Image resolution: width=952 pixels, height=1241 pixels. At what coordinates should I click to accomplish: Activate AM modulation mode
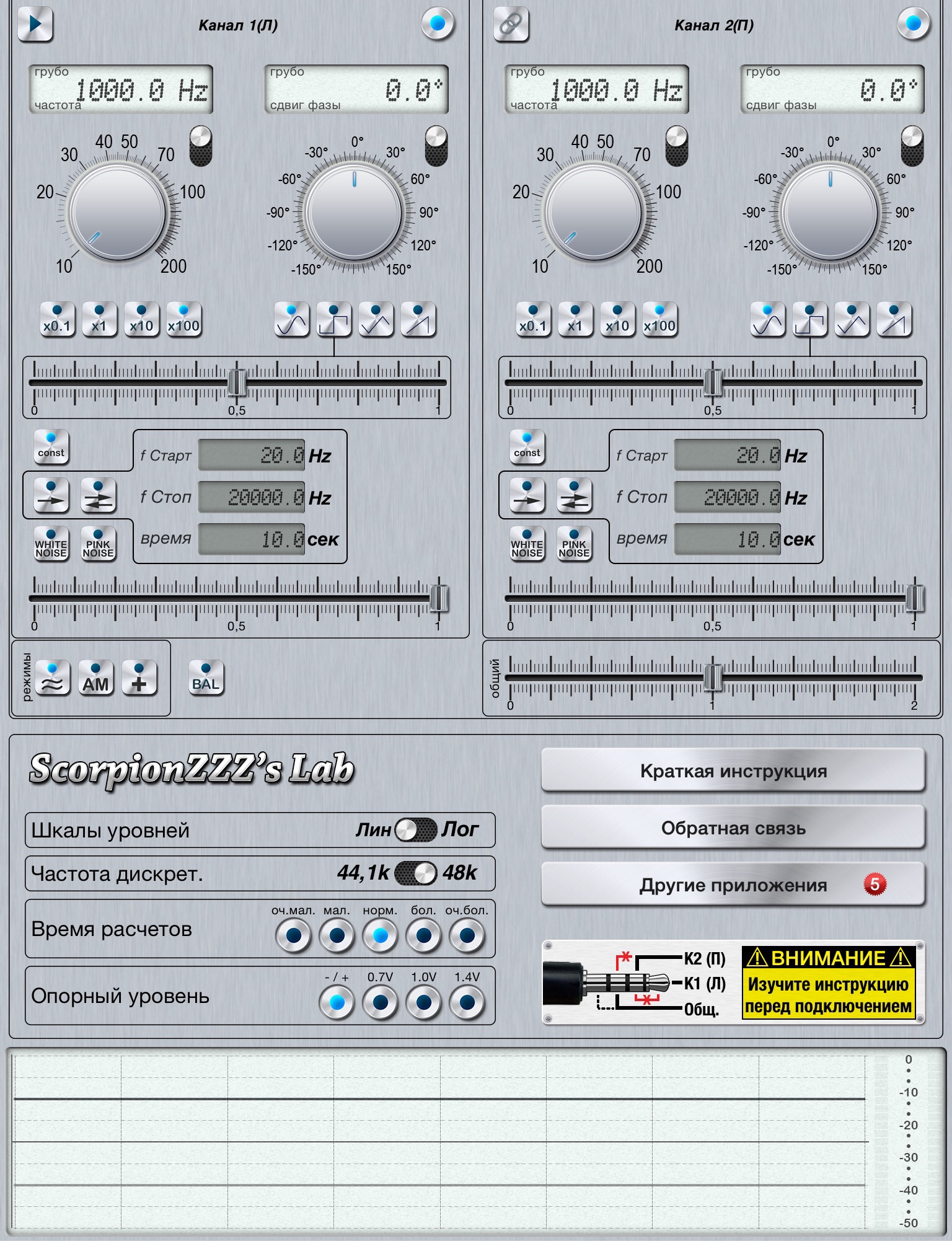pos(96,678)
